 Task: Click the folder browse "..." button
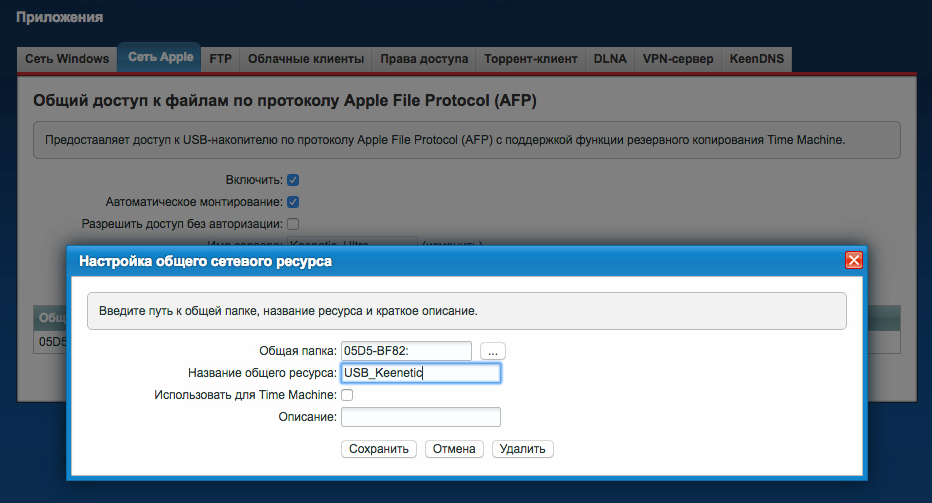tap(493, 351)
